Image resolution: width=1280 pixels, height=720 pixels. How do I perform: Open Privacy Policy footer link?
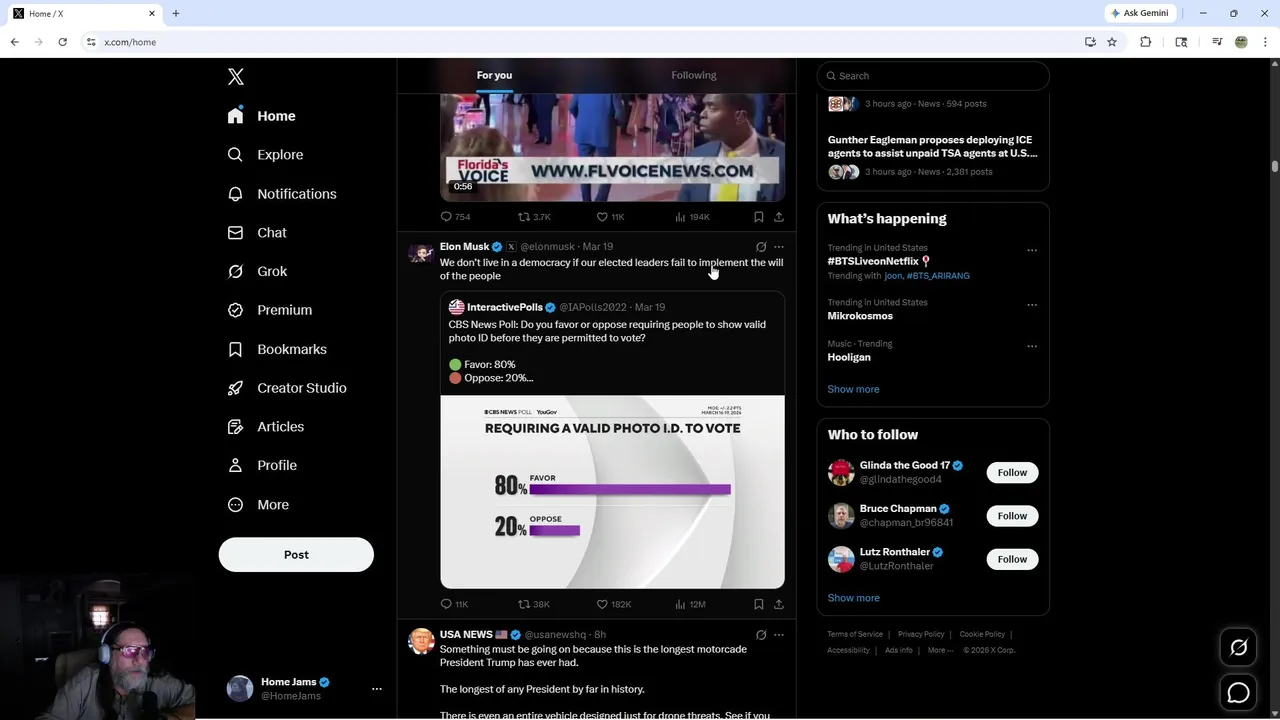pos(921,634)
